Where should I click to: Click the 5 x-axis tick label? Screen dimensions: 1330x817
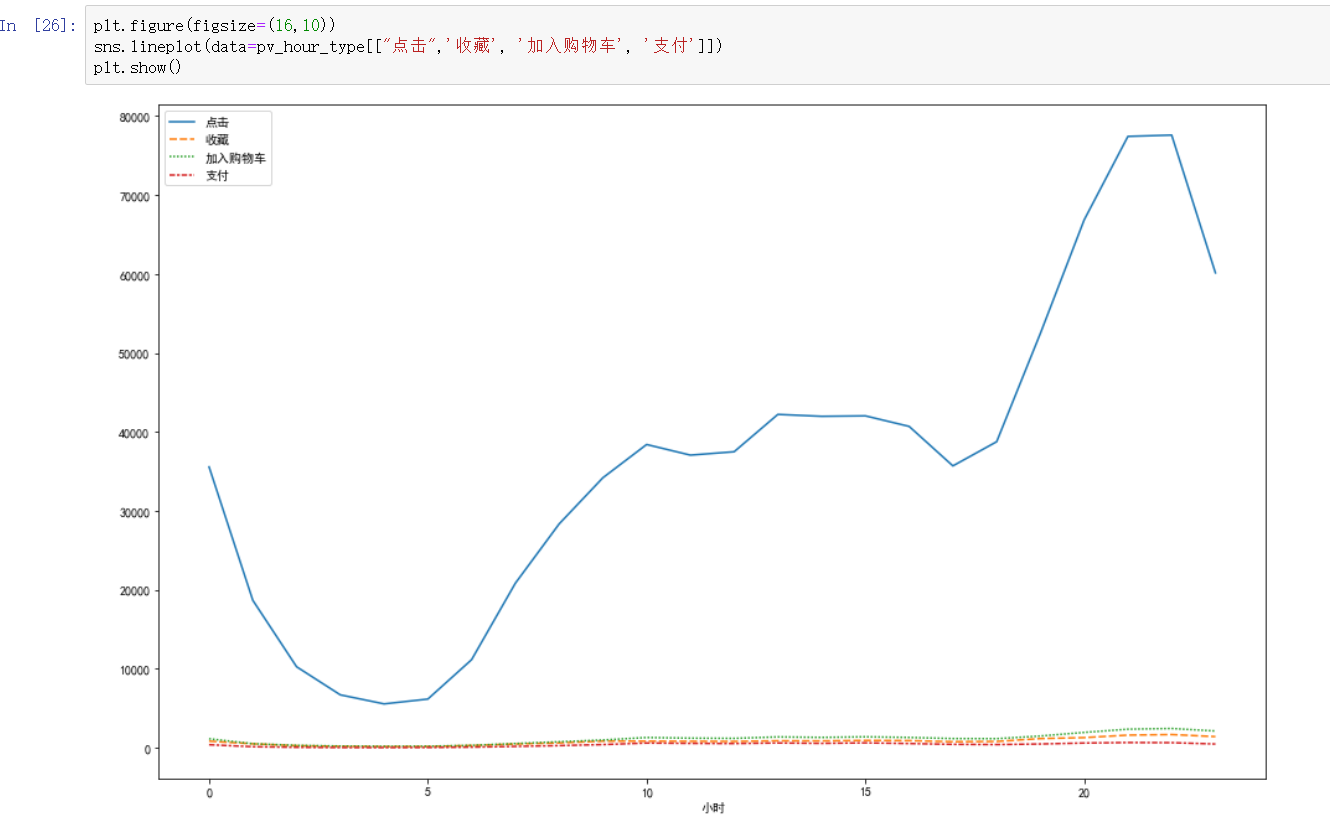click(428, 792)
